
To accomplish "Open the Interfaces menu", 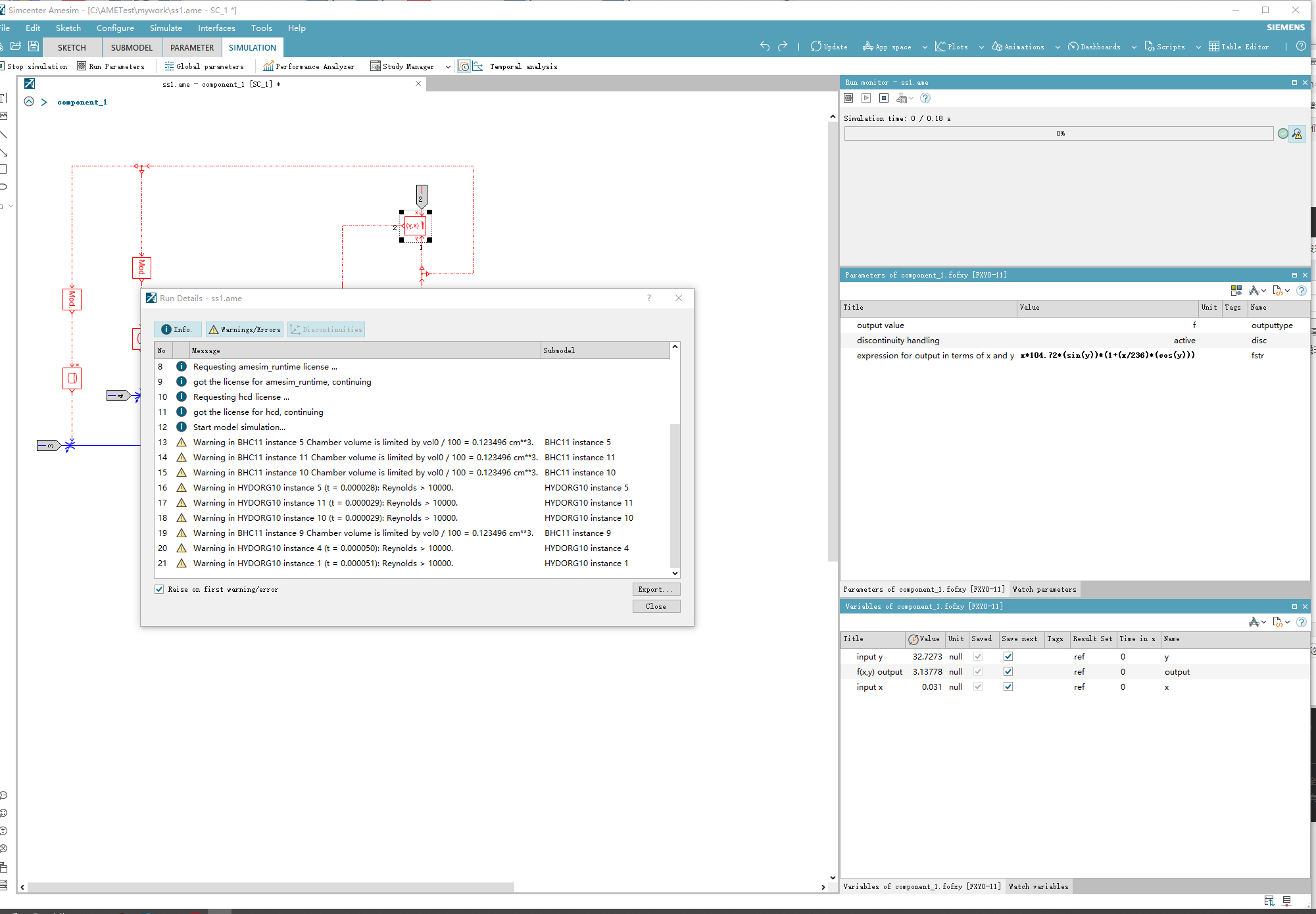I will [216, 28].
